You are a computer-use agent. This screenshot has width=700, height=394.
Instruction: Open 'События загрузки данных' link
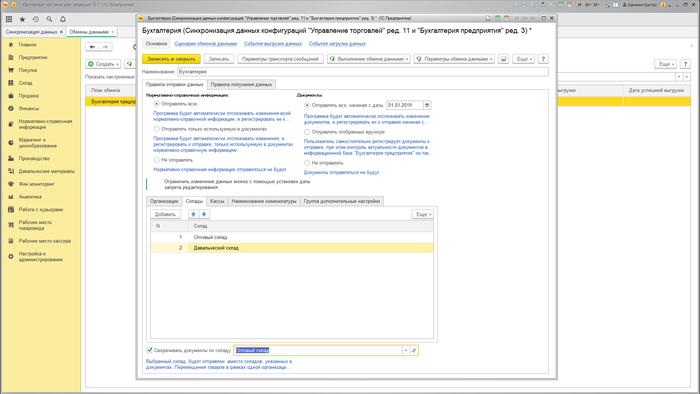[337, 44]
